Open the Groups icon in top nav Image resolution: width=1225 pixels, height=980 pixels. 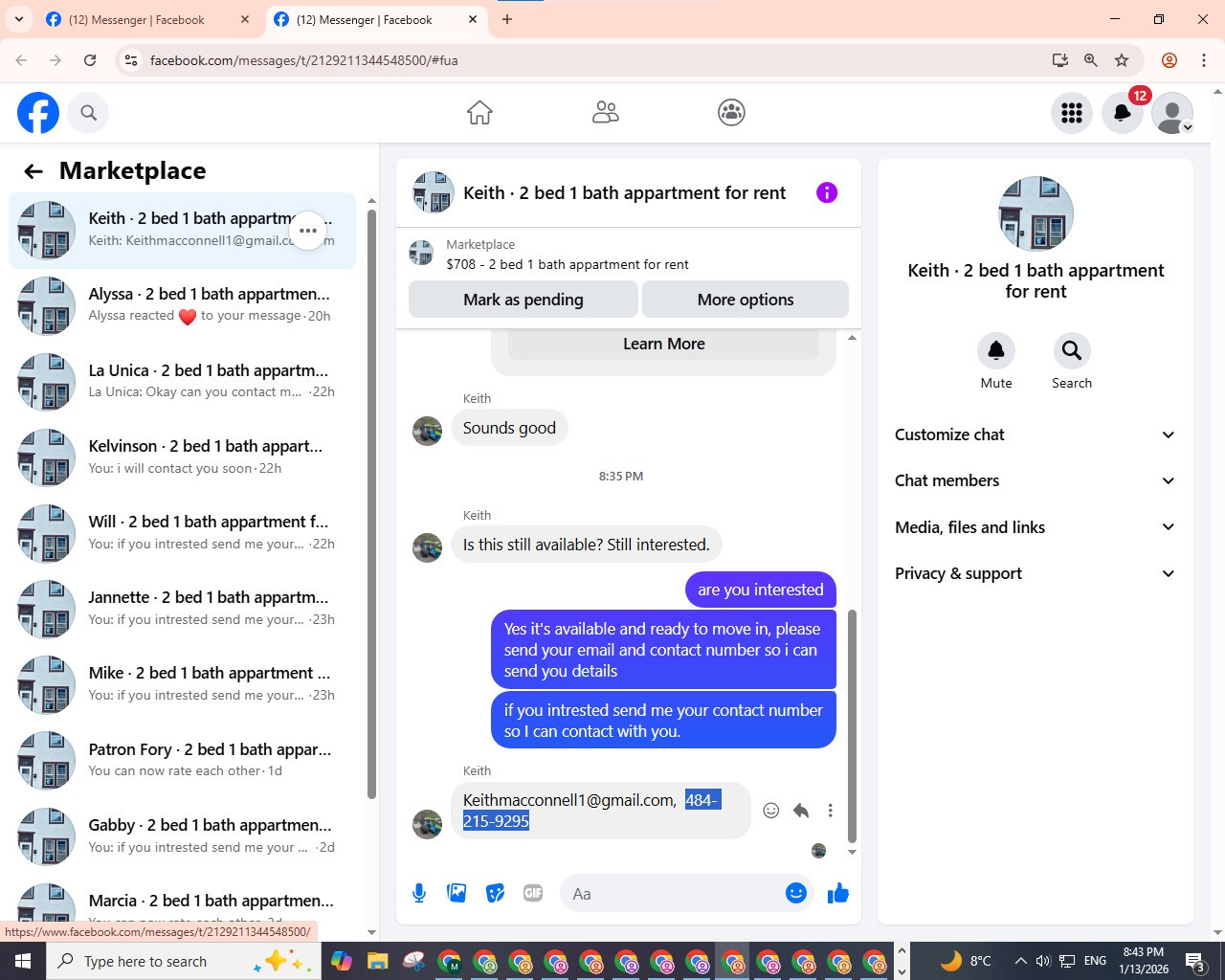click(x=731, y=113)
